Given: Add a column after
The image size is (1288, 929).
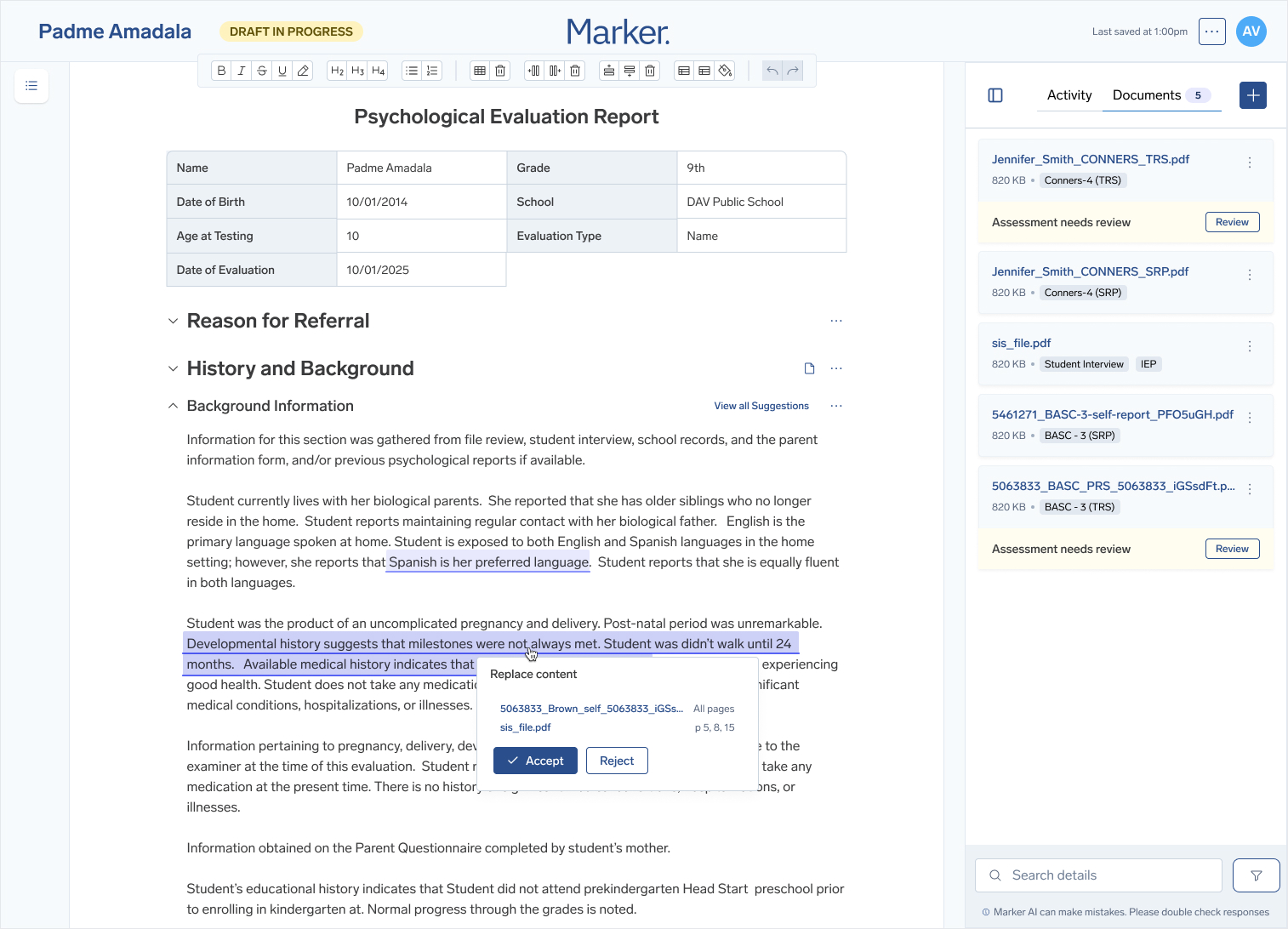Looking at the screenshot, I should pos(555,71).
